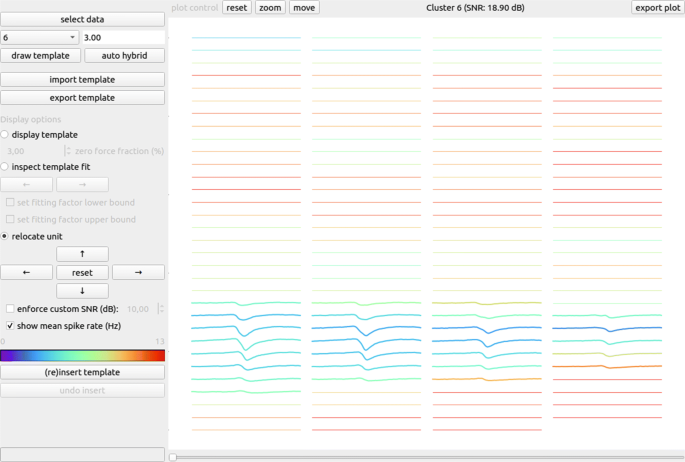Select the display template radio button
Viewport: 685px width, 462px height.
tap(5, 134)
